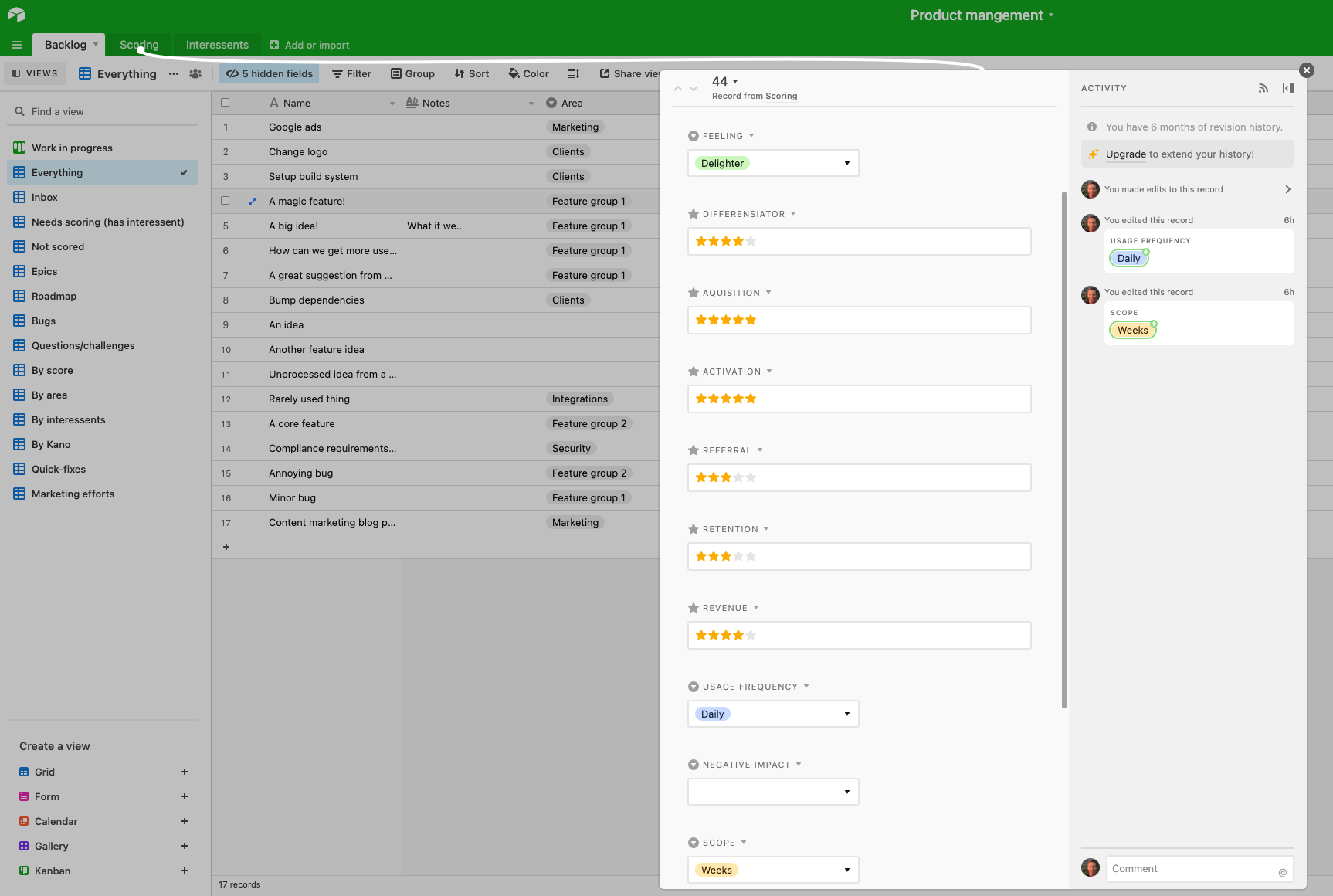This screenshot has width=1333, height=896.
Task: Click the activity feed RSS icon
Action: [x=1263, y=88]
